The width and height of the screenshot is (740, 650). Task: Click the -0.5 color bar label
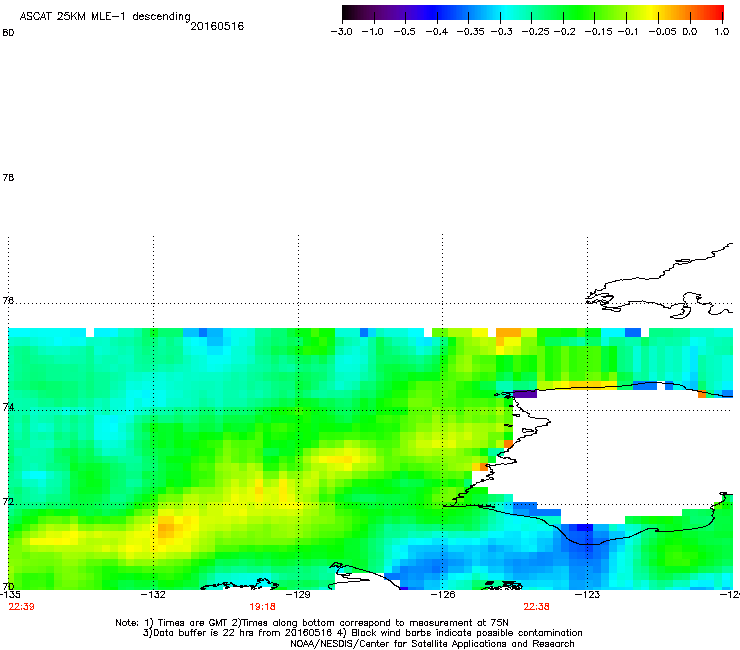(404, 32)
